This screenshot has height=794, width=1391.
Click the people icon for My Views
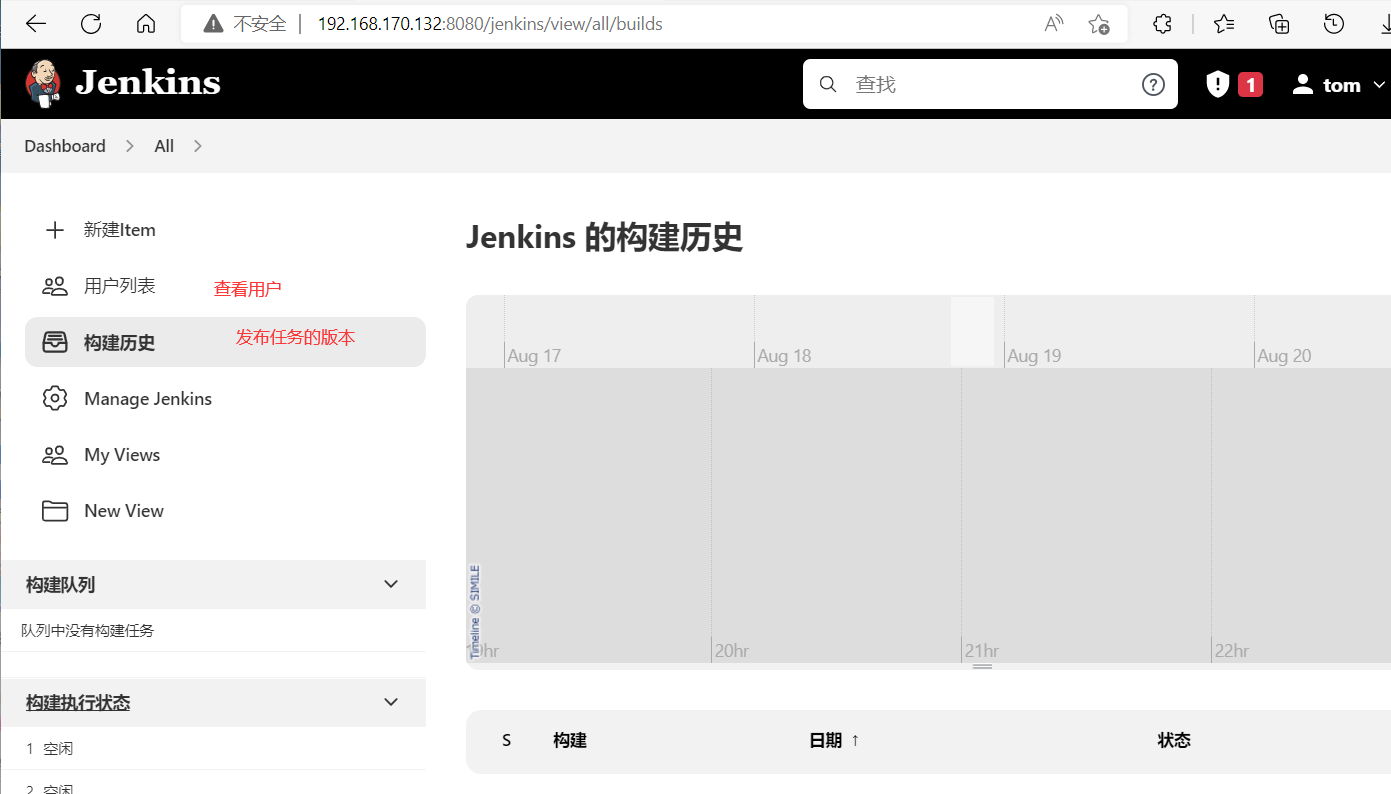coord(55,455)
